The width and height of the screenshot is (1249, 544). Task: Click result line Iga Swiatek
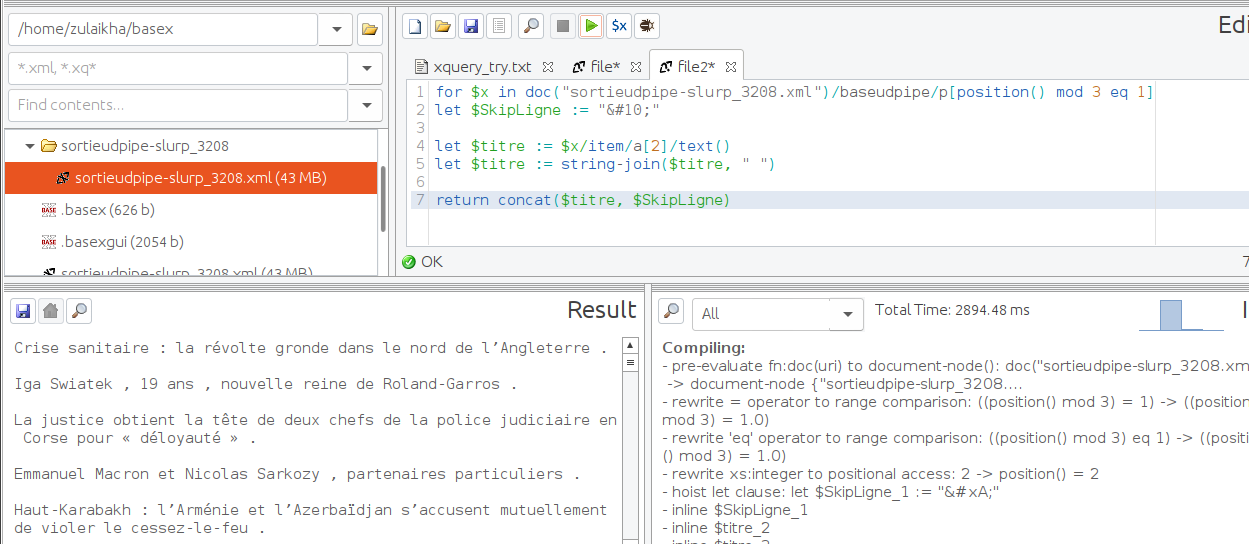tap(265, 384)
